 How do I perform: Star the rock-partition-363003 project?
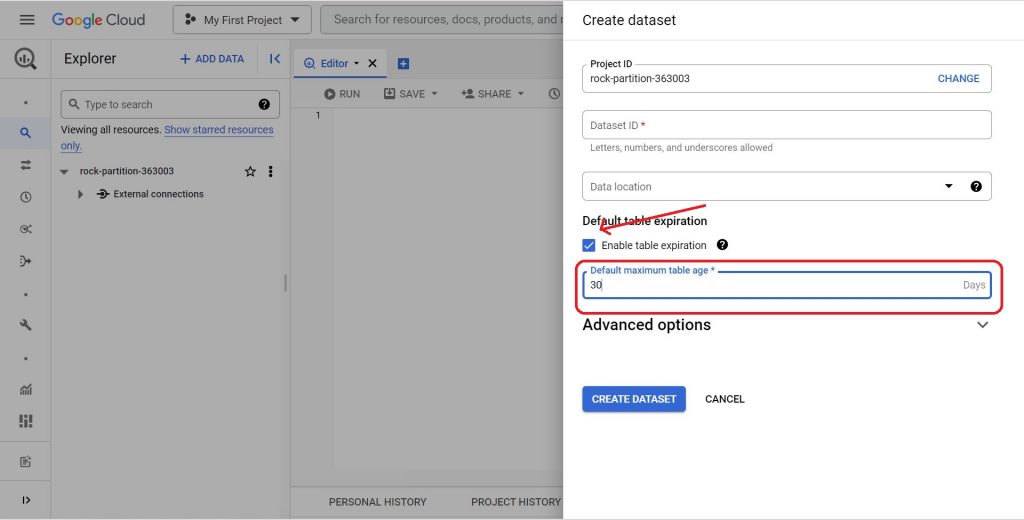(250, 171)
